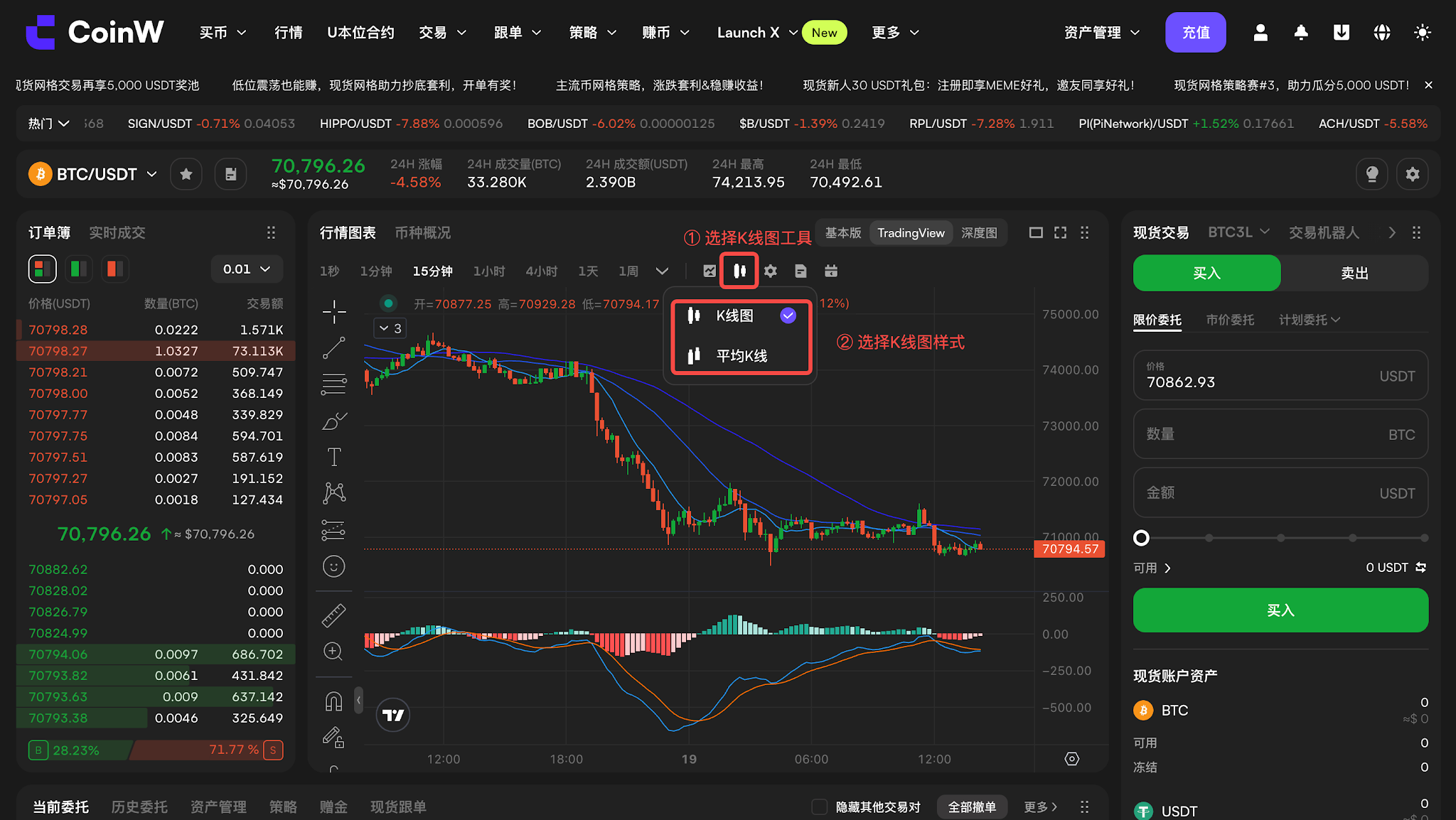Click the order book panel drag handle
1456x820 pixels.
(x=271, y=232)
